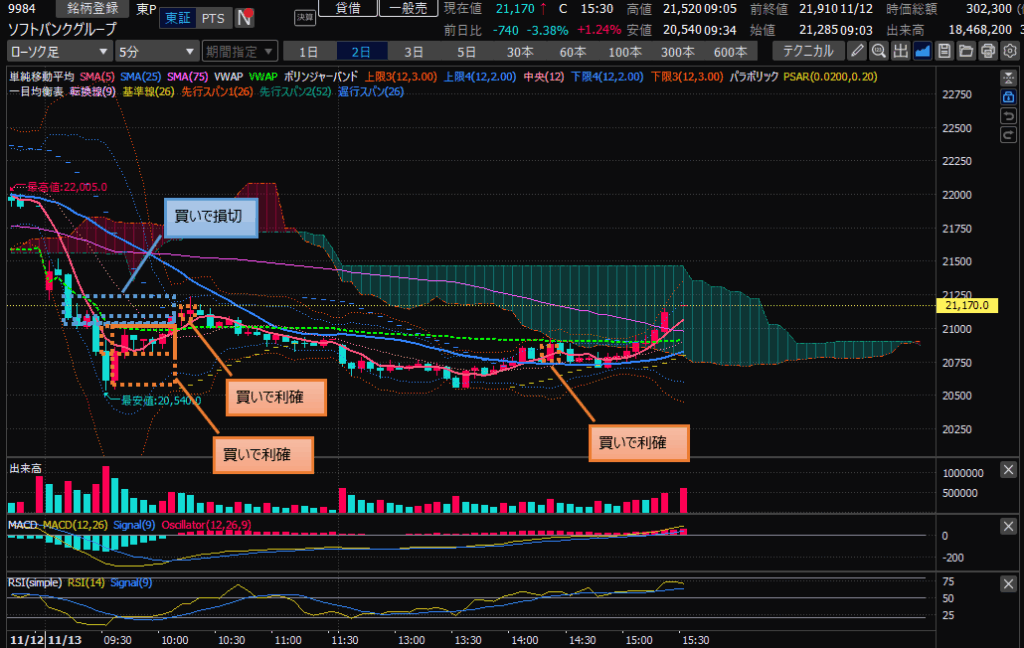Screen dimensions: 1024x648
Task: Save chart with the floppy disk icon
Action: coord(944,51)
